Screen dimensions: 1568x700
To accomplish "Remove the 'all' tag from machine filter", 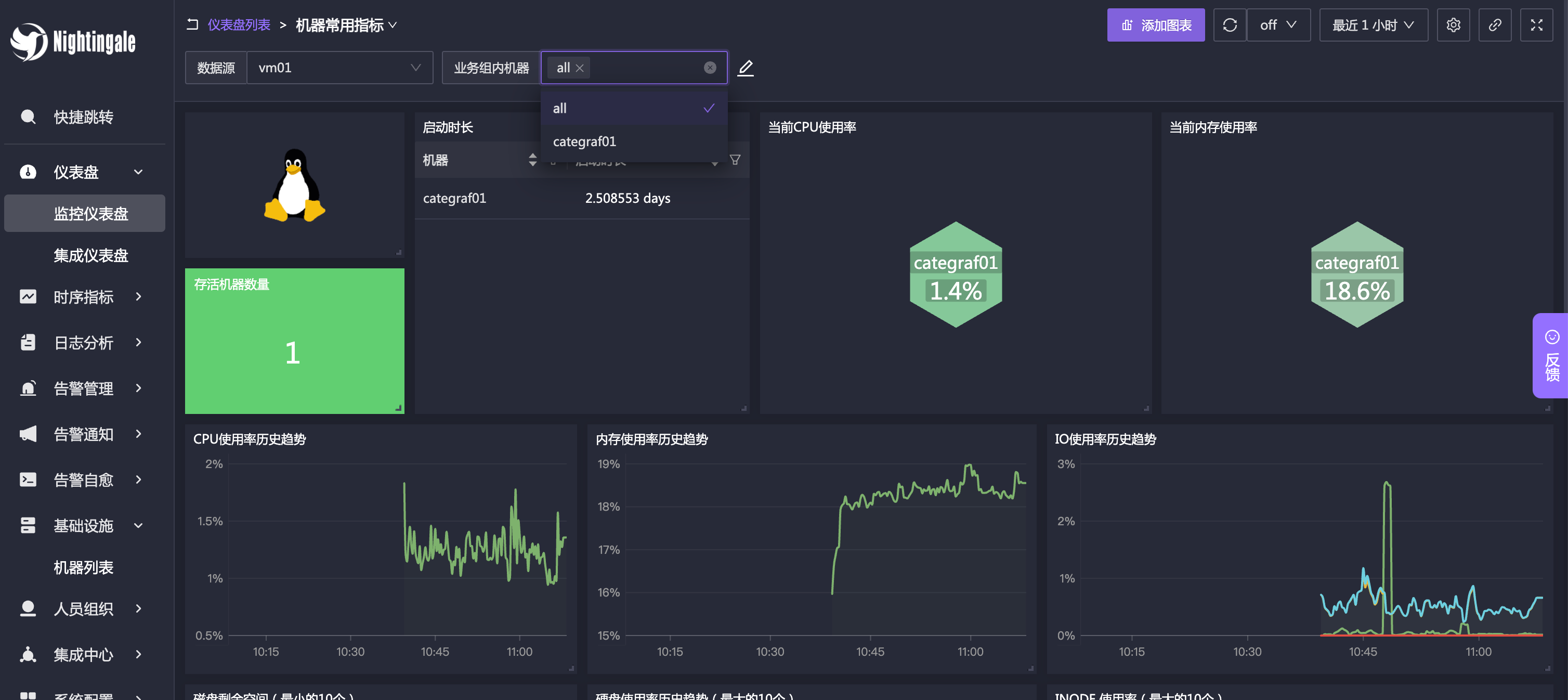I will coord(580,68).
